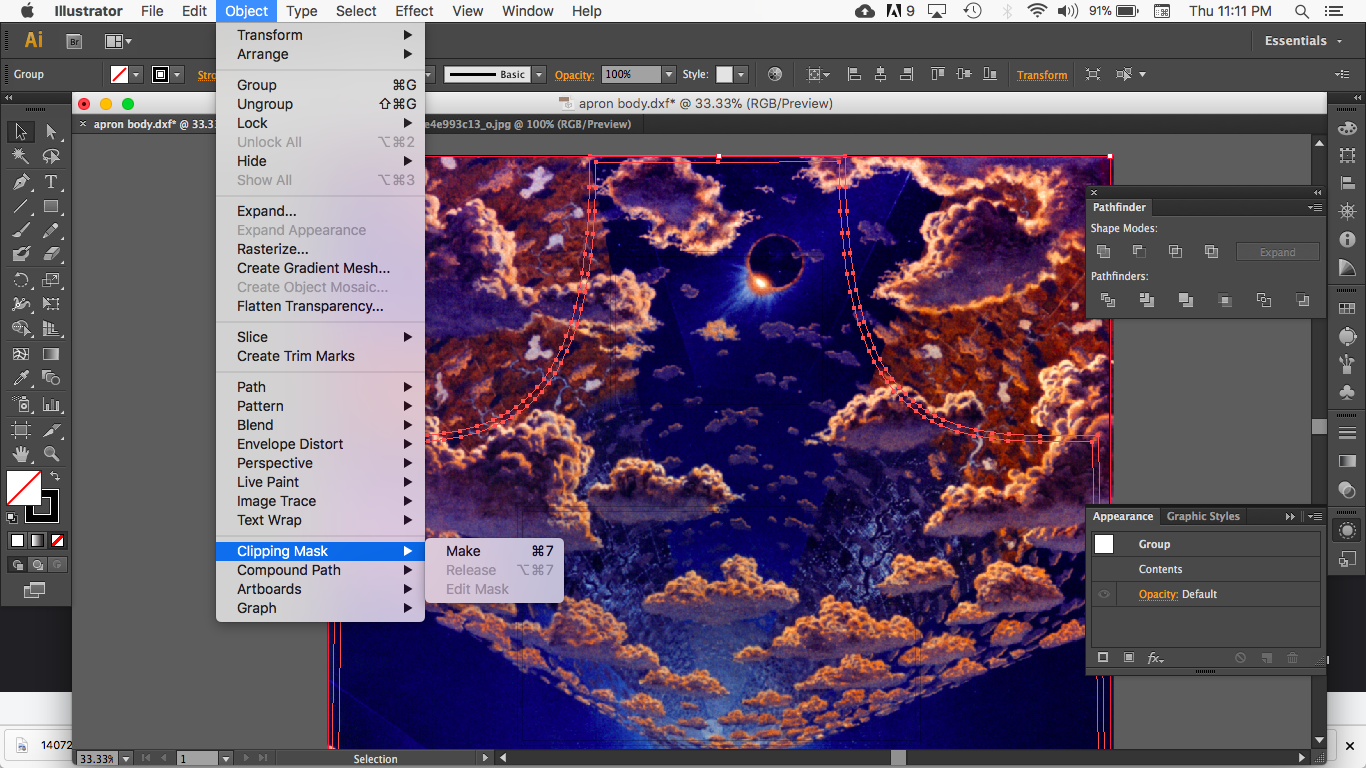Select the Eraser tool

(x=51, y=255)
